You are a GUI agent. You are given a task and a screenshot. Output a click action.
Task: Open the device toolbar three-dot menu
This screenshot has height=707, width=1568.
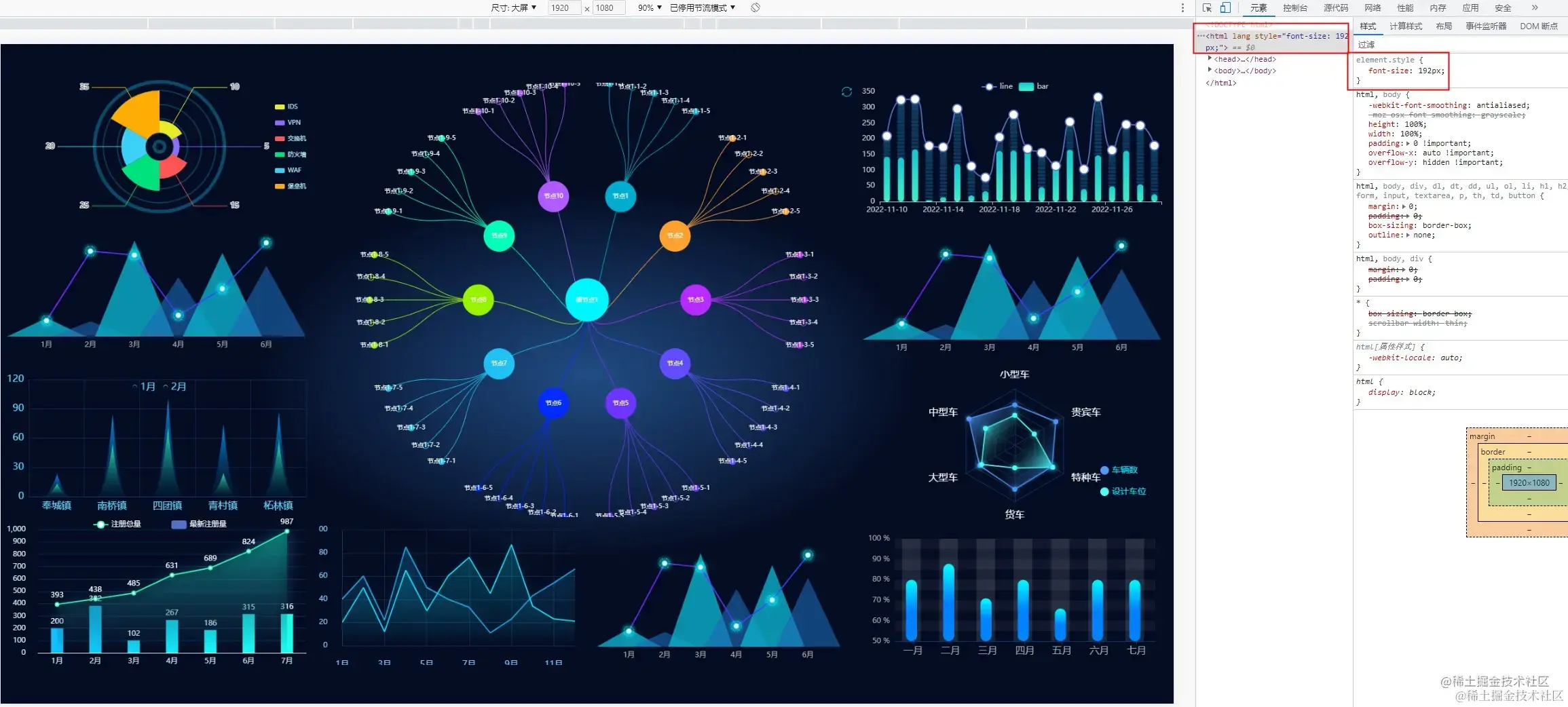click(x=1182, y=8)
